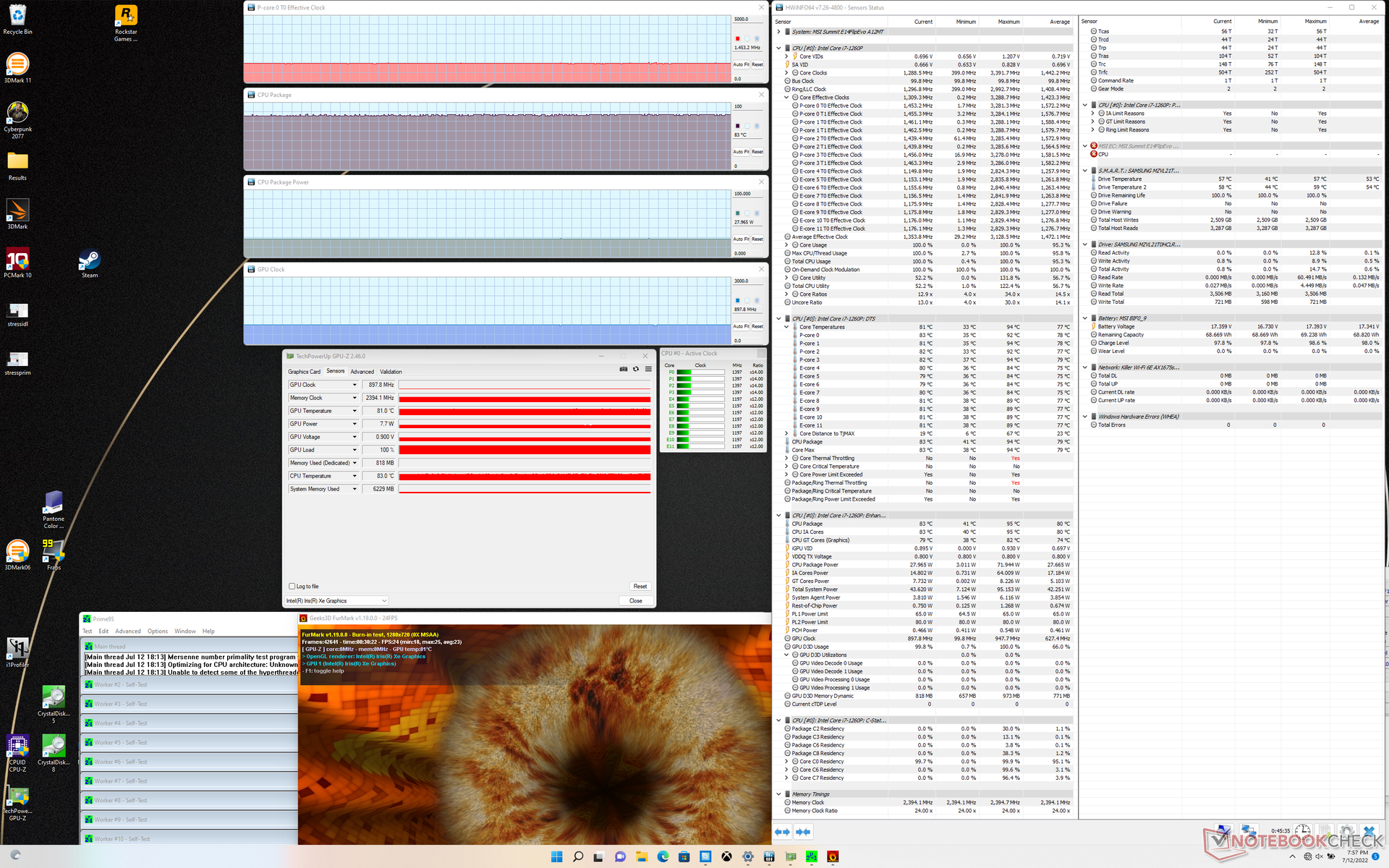The image size is (1389, 868).
Task: Launch PCMark 10 desktop icon
Action: [17, 263]
